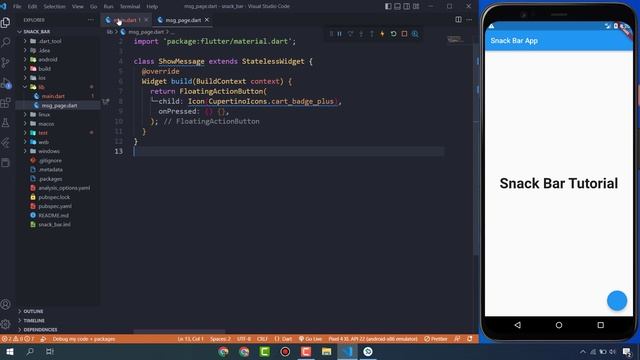
Task: Open Customize Layout button in title bar
Action: tap(416, 6)
